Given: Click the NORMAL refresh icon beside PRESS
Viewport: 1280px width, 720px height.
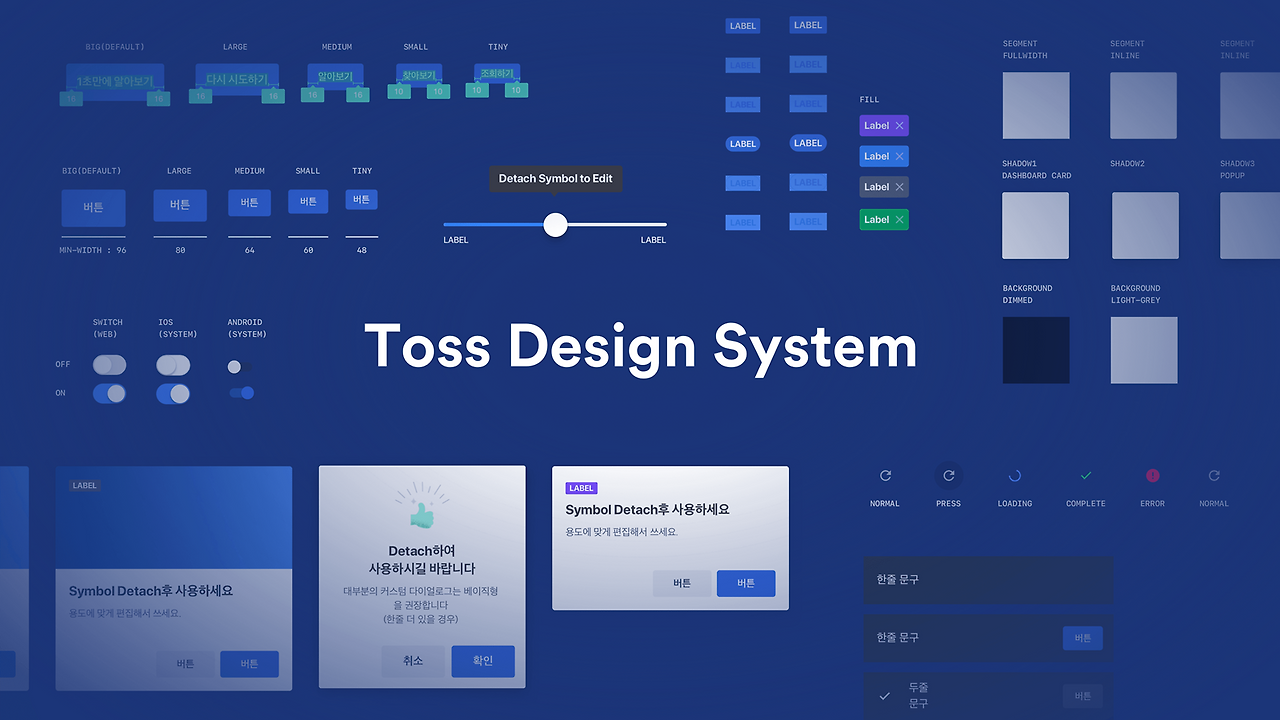Looking at the screenshot, I should (885, 476).
